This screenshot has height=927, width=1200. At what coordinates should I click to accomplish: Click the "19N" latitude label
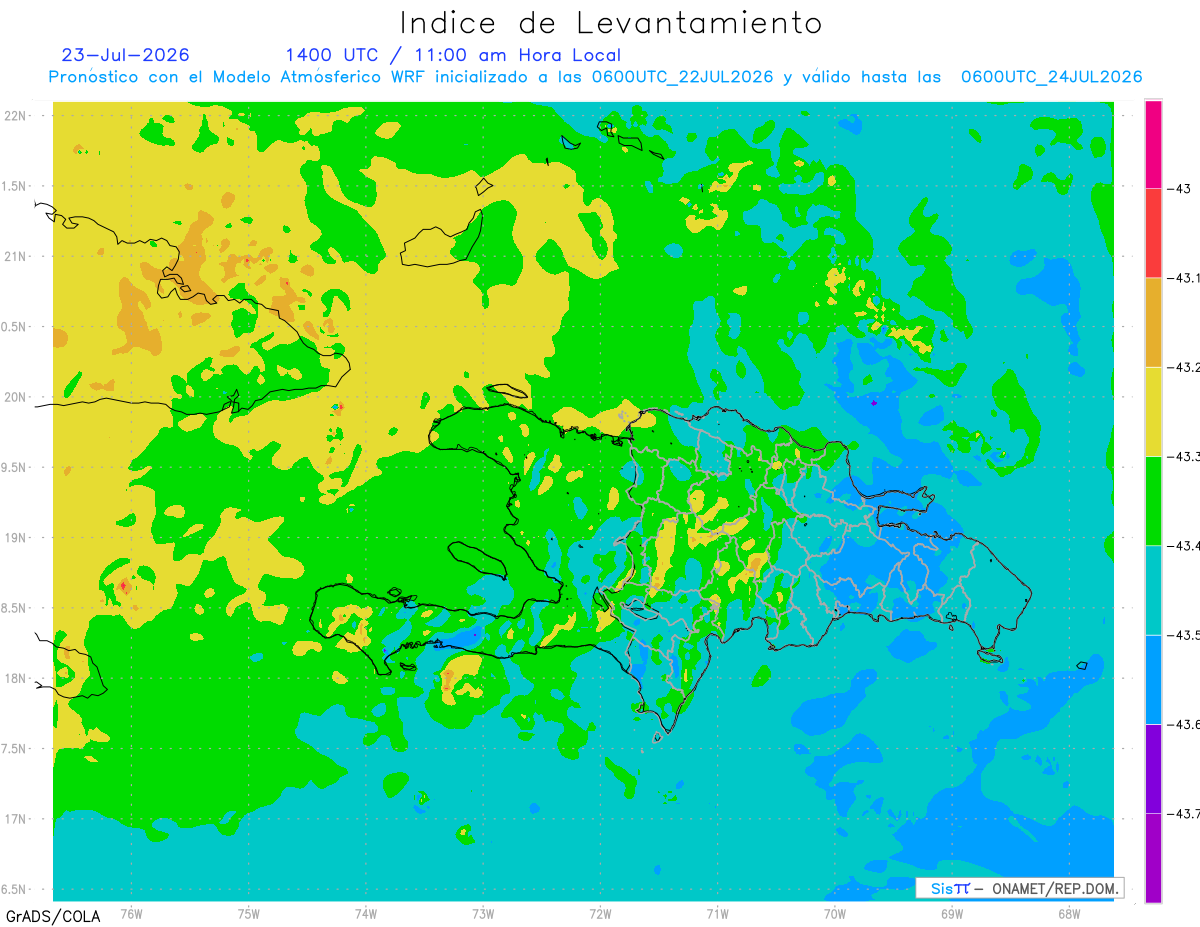tap(17, 538)
